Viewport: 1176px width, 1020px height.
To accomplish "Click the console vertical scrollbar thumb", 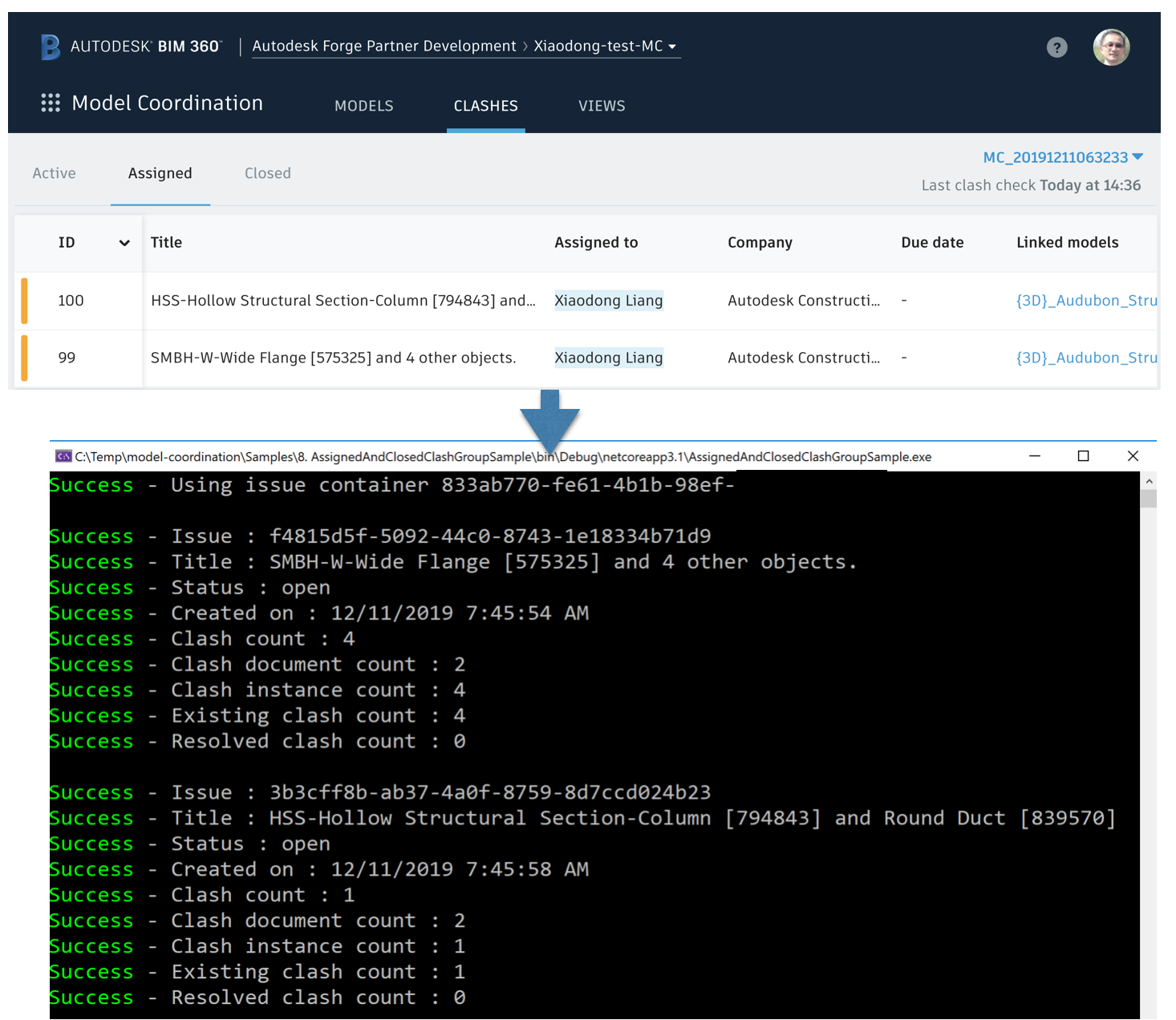I will 1149,499.
